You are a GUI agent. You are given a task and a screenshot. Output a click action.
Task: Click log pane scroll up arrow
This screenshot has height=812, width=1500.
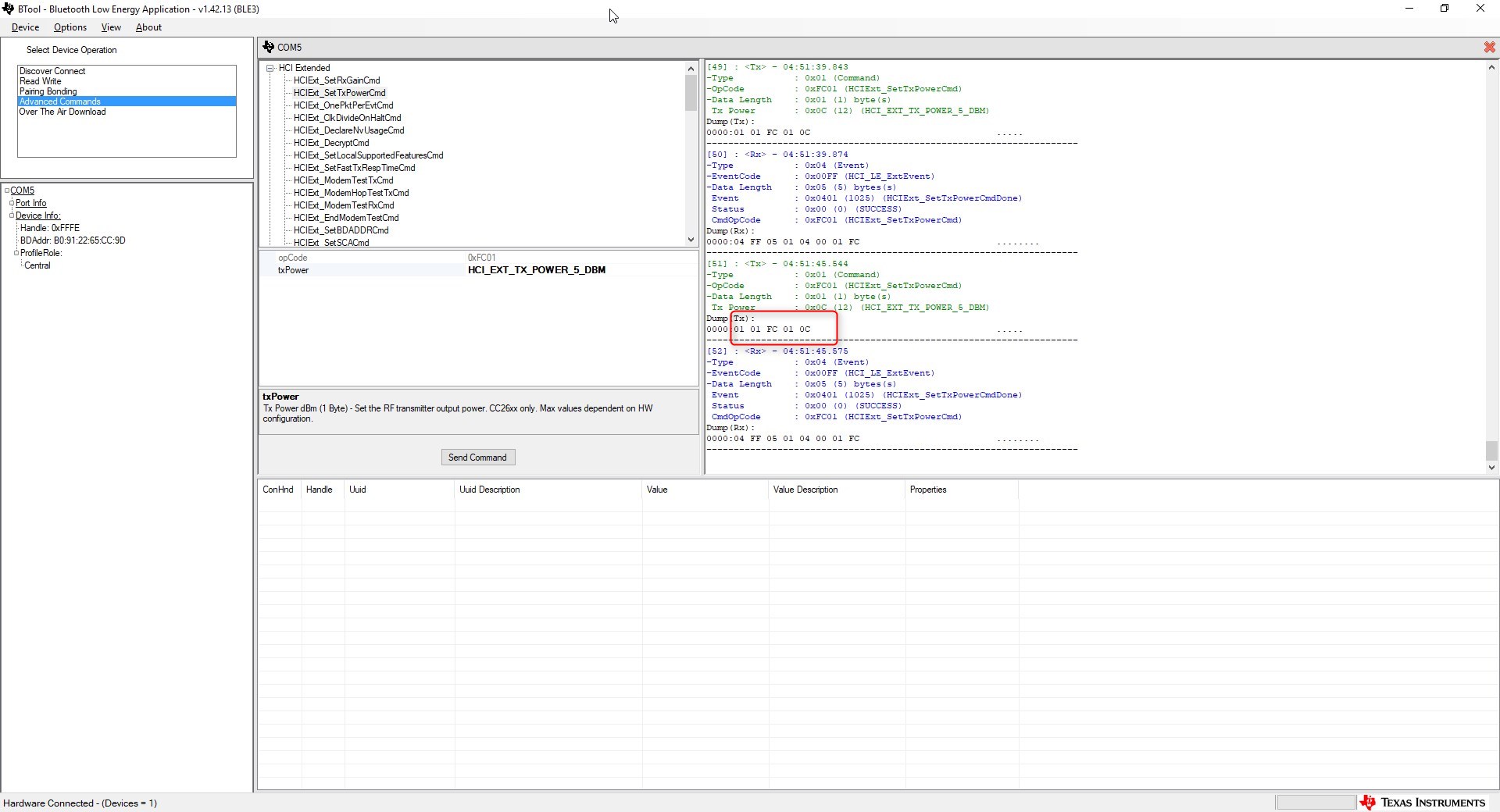coord(1491,67)
